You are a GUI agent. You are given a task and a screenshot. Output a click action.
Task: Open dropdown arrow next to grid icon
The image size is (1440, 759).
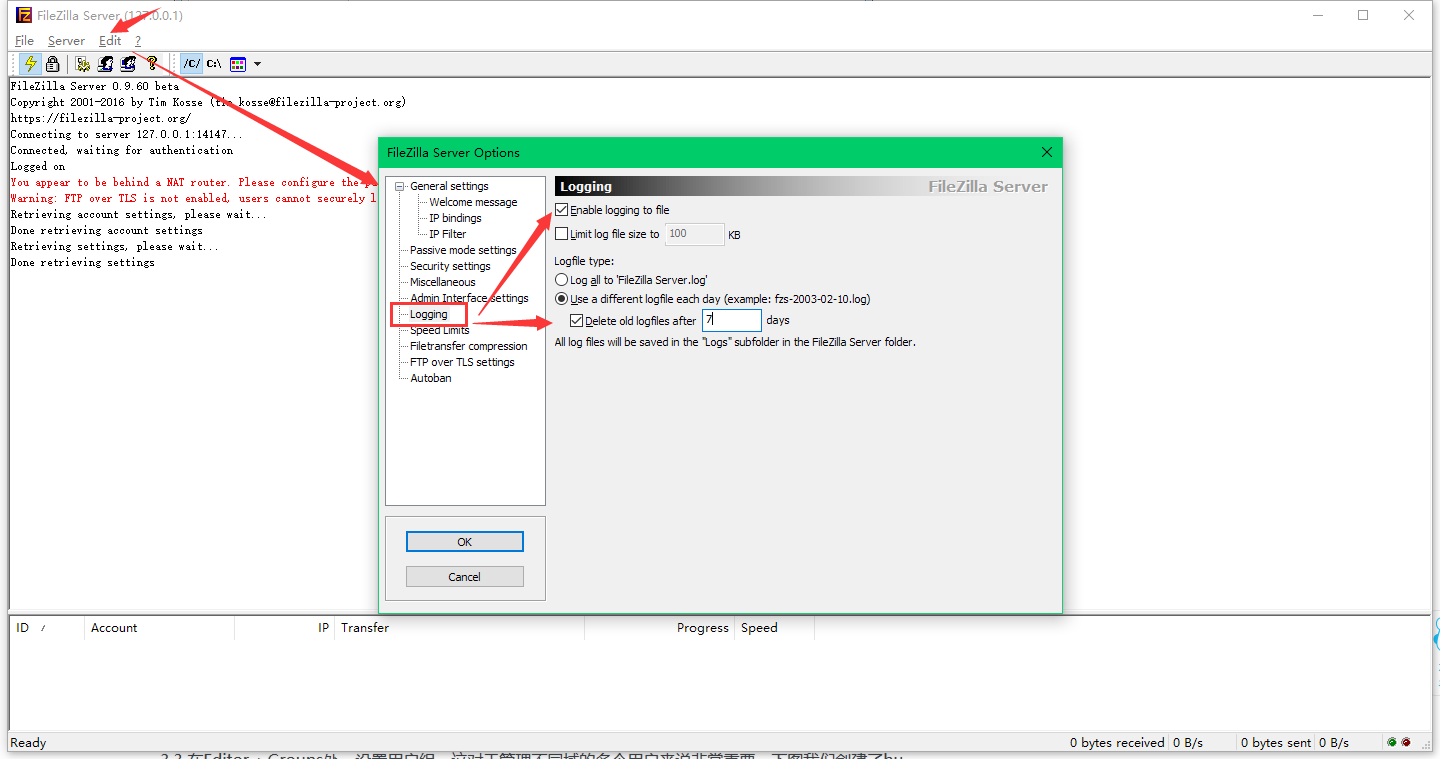[258, 64]
